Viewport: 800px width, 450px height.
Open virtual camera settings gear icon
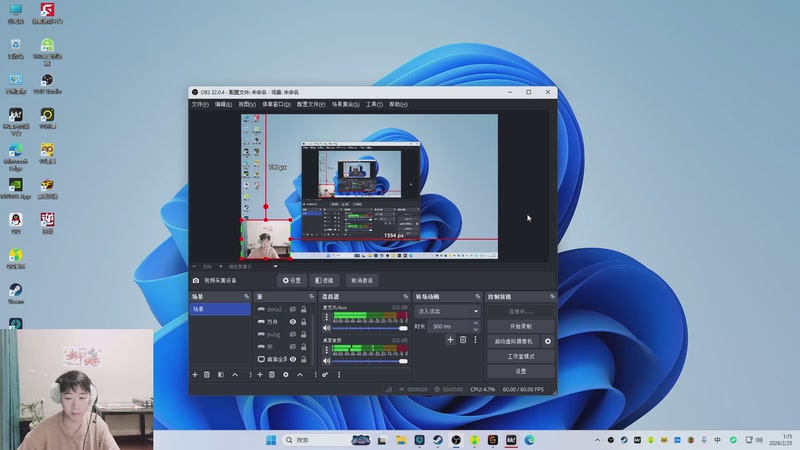tap(547, 341)
